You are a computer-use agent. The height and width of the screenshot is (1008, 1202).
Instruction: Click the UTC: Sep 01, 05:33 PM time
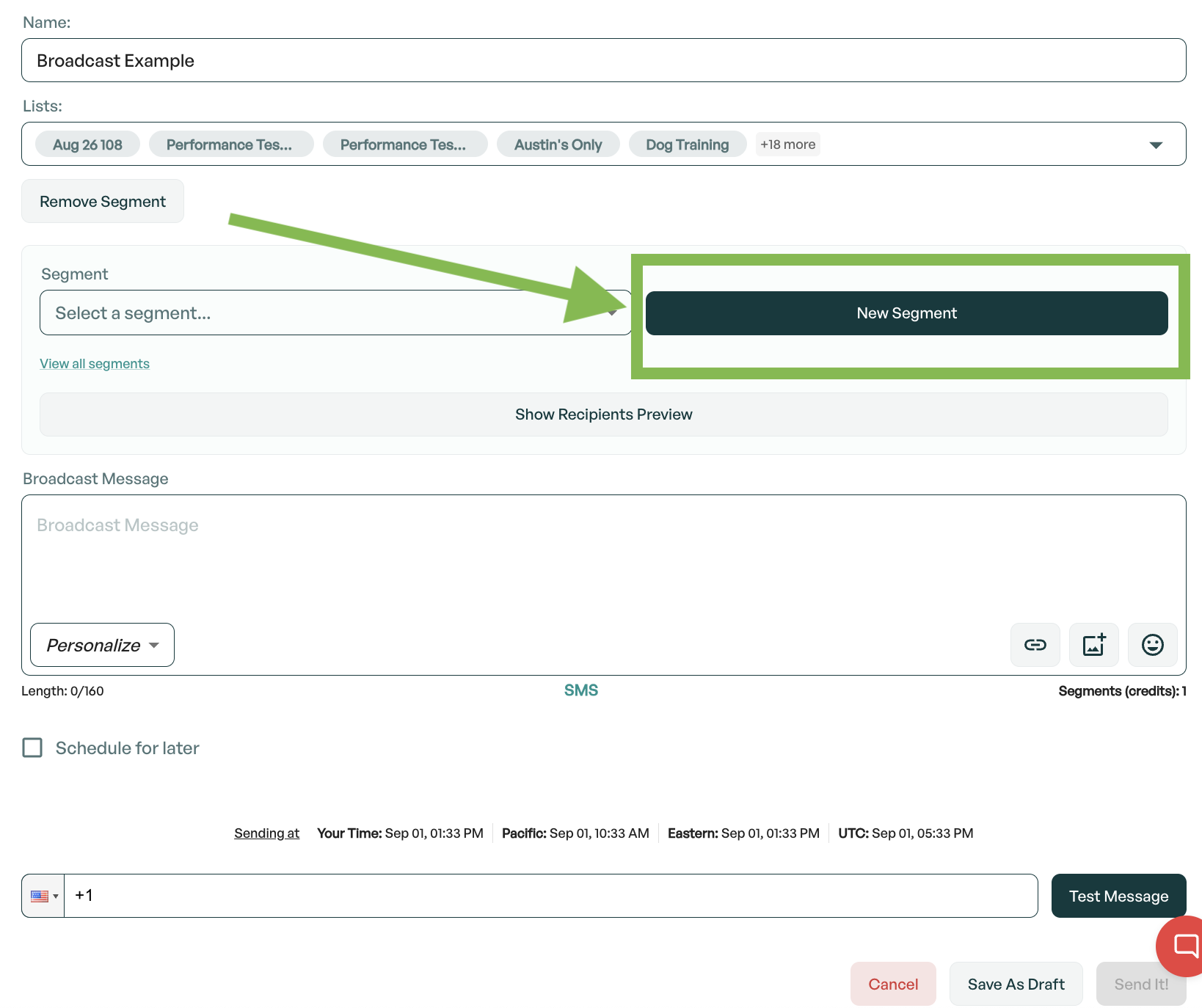906,833
